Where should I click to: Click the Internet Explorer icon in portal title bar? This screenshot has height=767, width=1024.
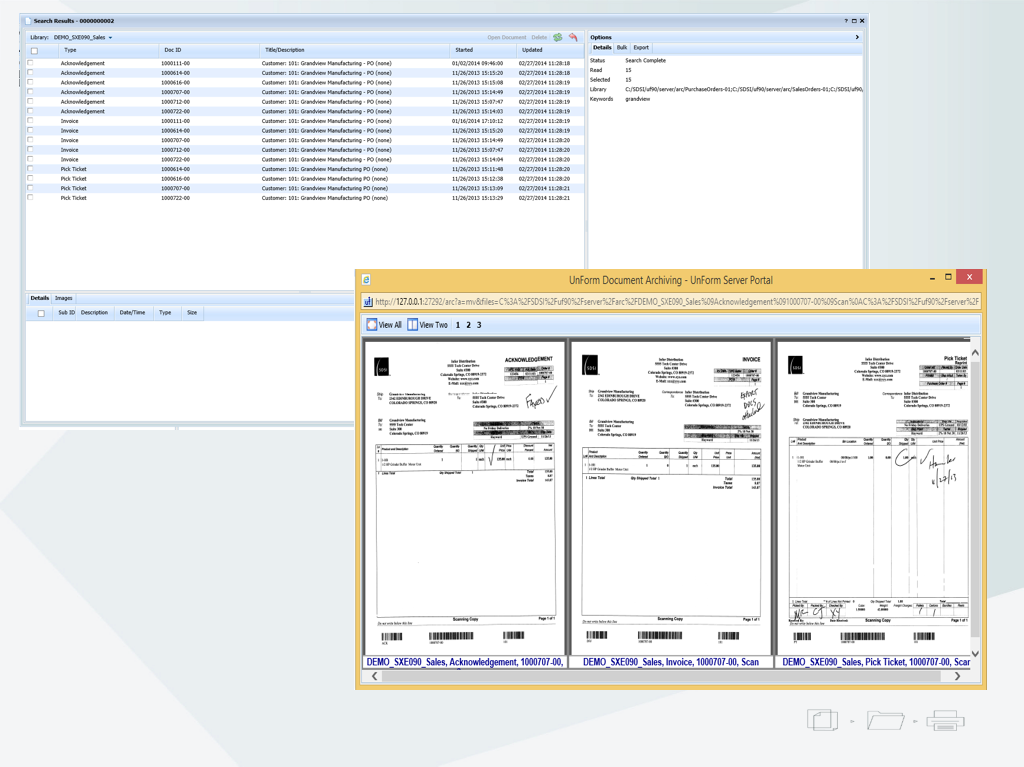click(366, 280)
